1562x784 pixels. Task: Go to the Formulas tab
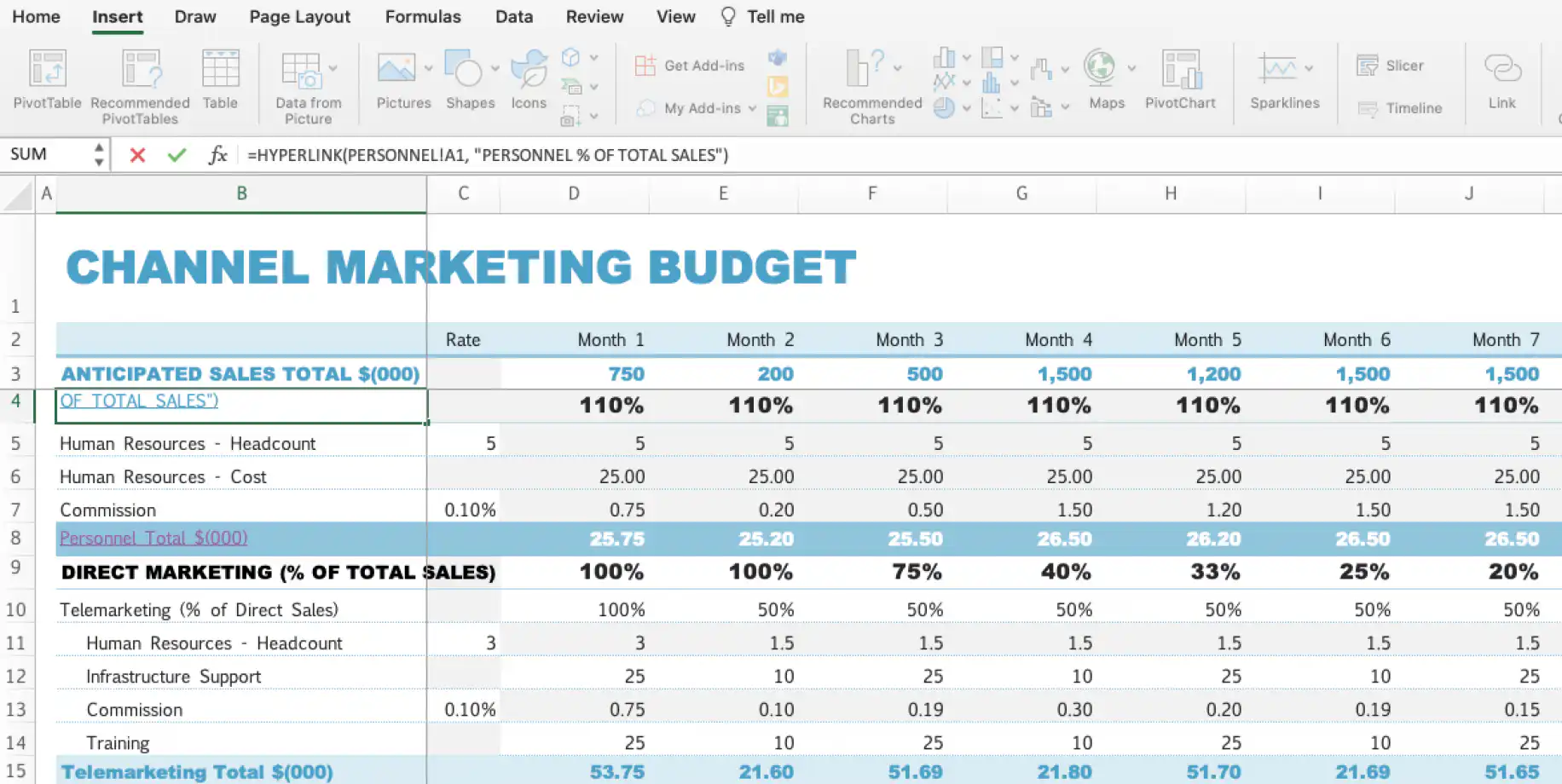[x=423, y=17]
